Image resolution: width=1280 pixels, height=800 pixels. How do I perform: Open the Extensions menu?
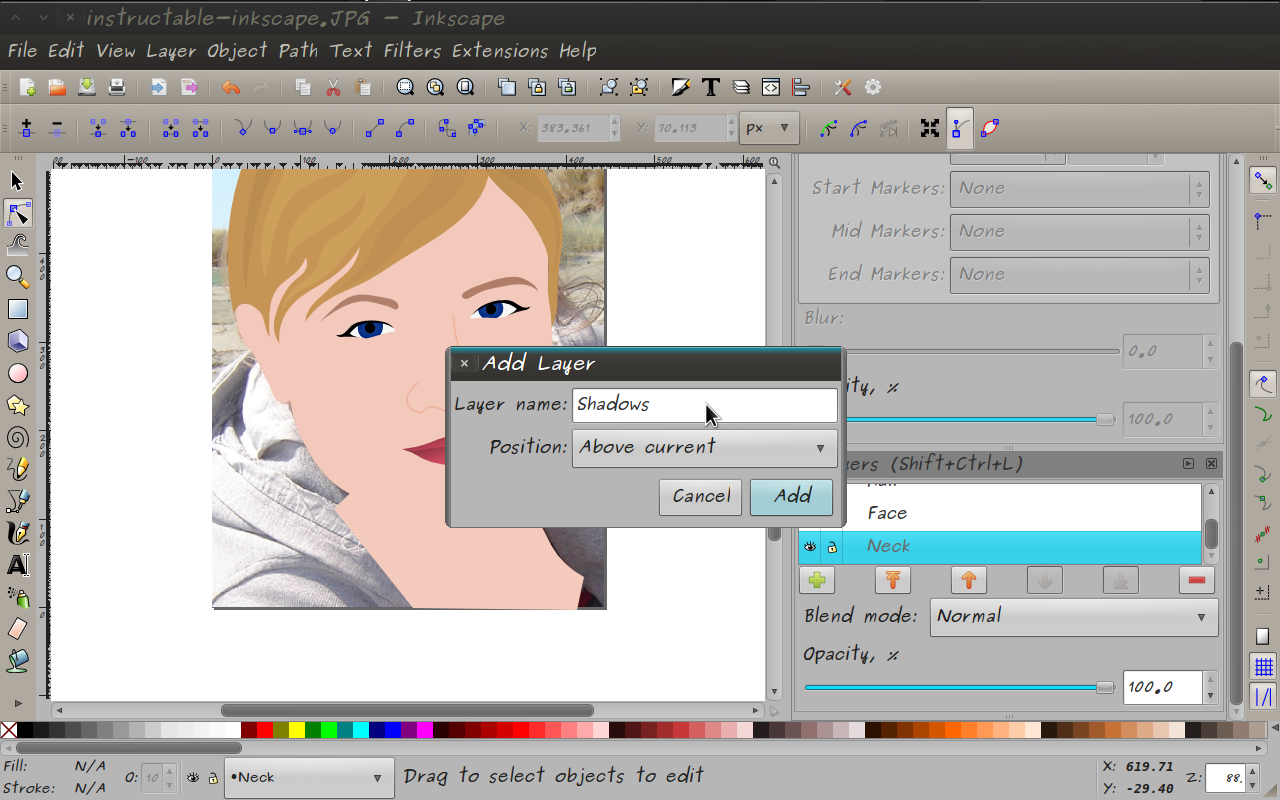pyautogui.click(x=501, y=51)
